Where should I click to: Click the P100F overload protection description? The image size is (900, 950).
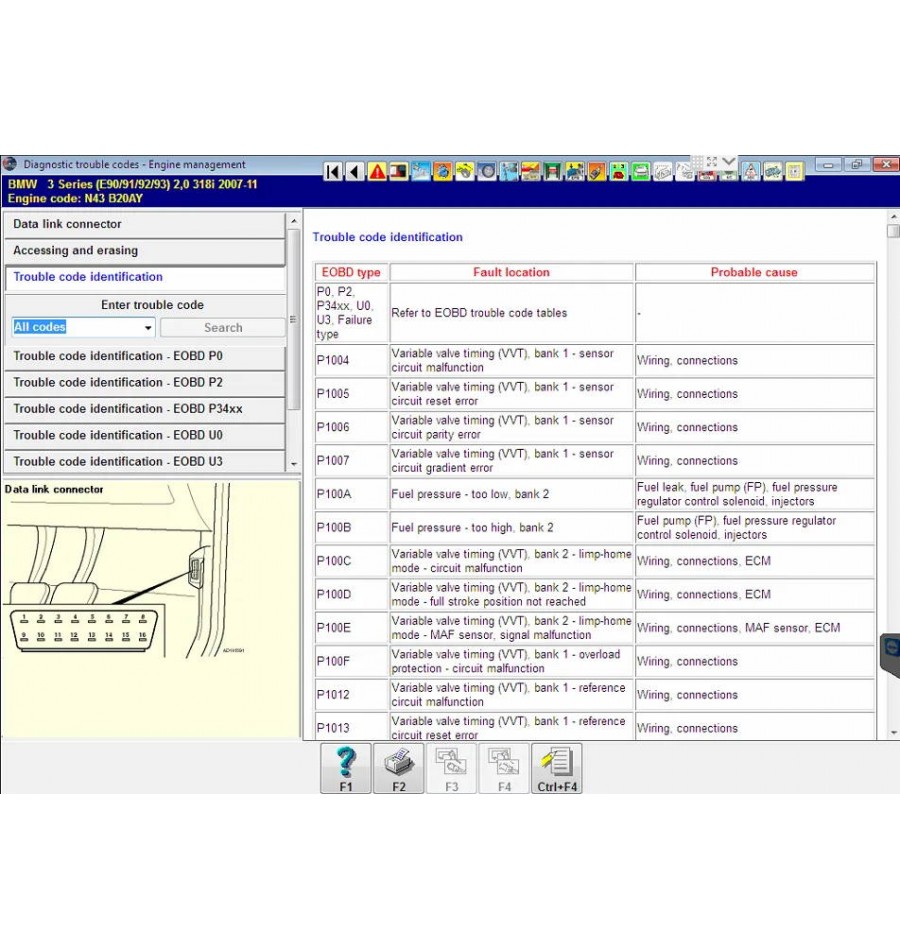(x=512, y=661)
